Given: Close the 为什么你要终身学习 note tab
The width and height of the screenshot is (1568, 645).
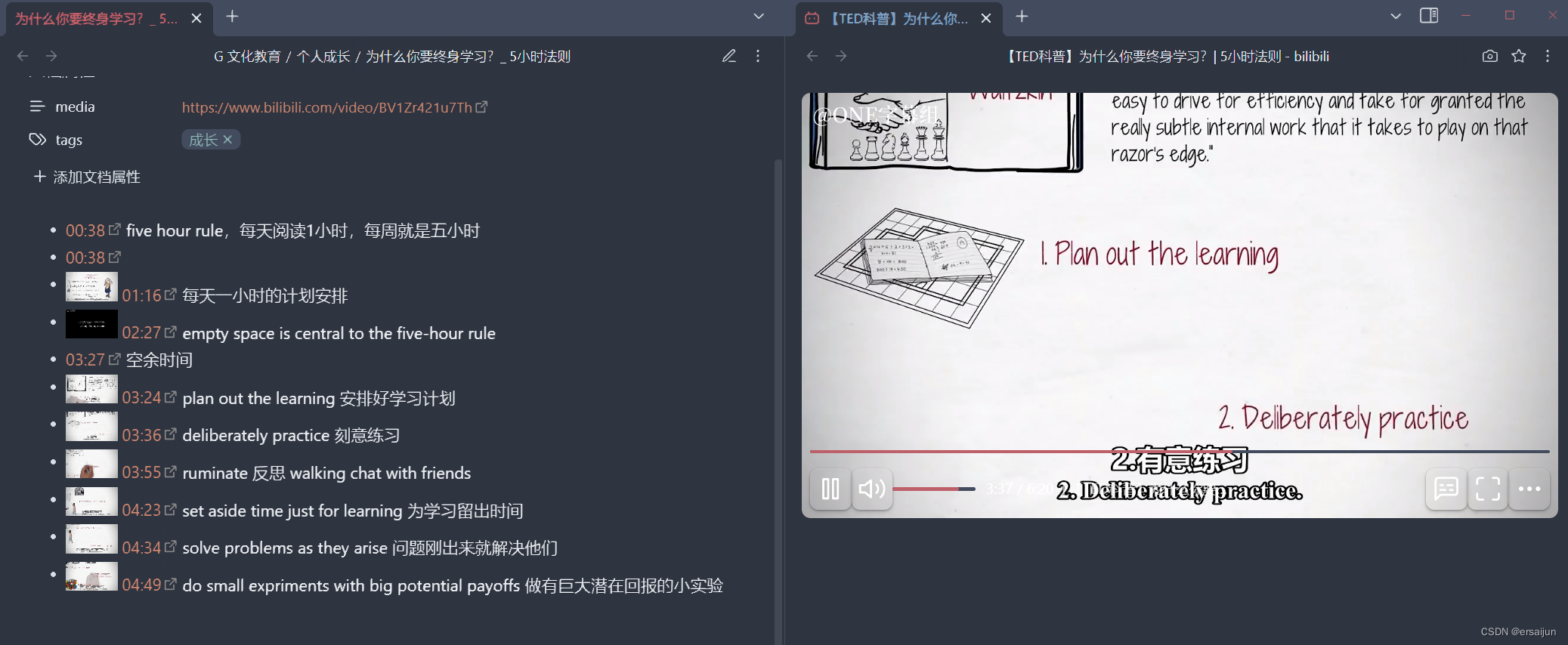Looking at the screenshot, I should [196, 18].
